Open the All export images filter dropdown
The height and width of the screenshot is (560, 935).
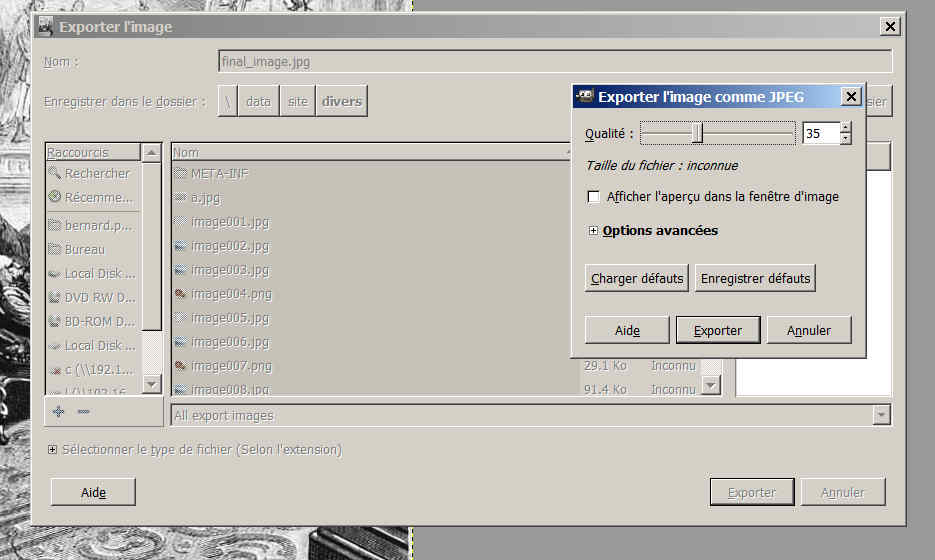[x=881, y=415]
